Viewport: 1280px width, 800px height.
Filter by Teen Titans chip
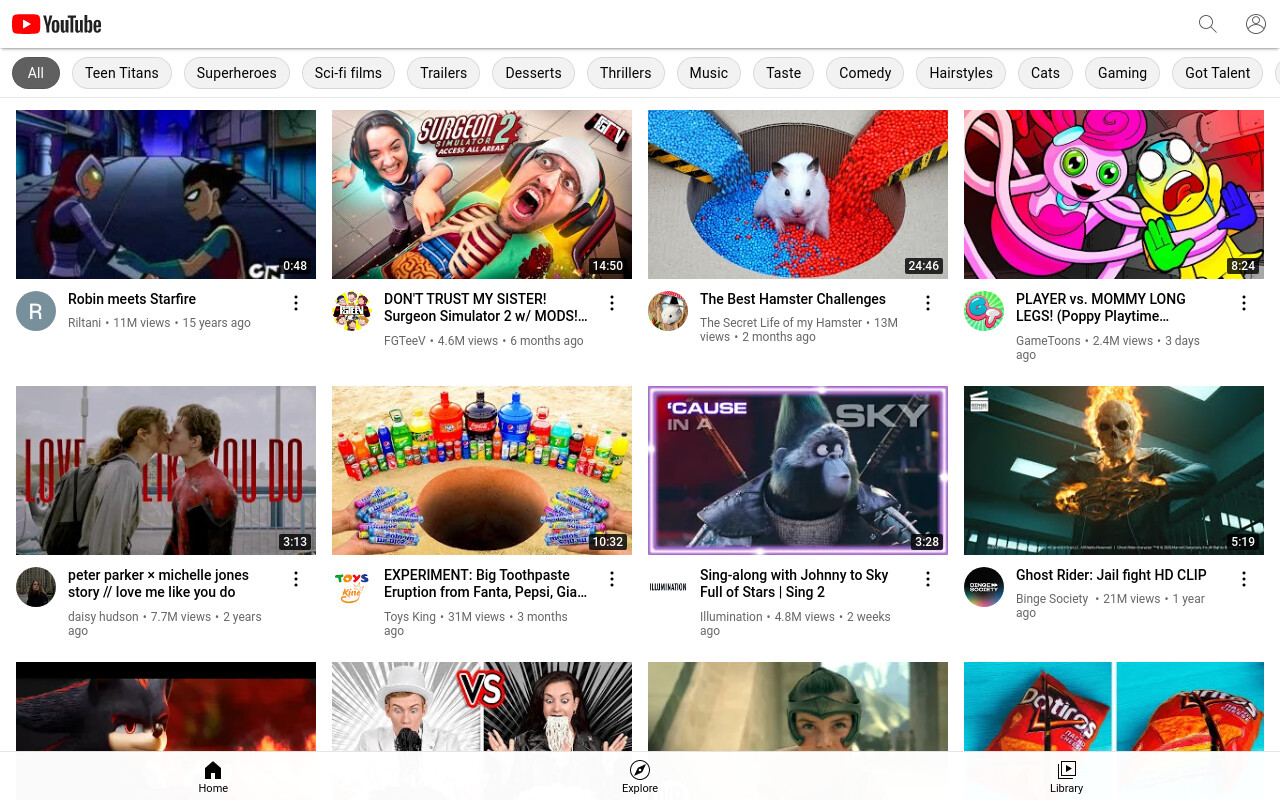click(x=122, y=73)
